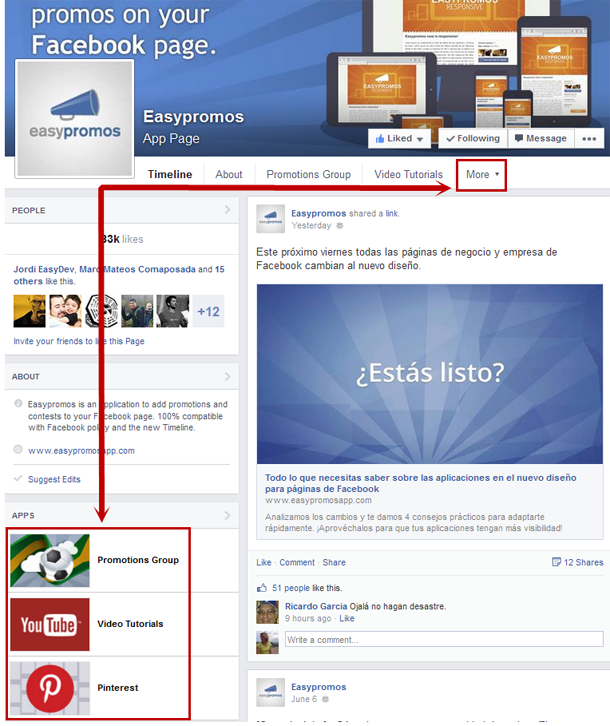Click the Write a comment field
Image resolution: width=610 pixels, height=726 pixels.
(444, 639)
